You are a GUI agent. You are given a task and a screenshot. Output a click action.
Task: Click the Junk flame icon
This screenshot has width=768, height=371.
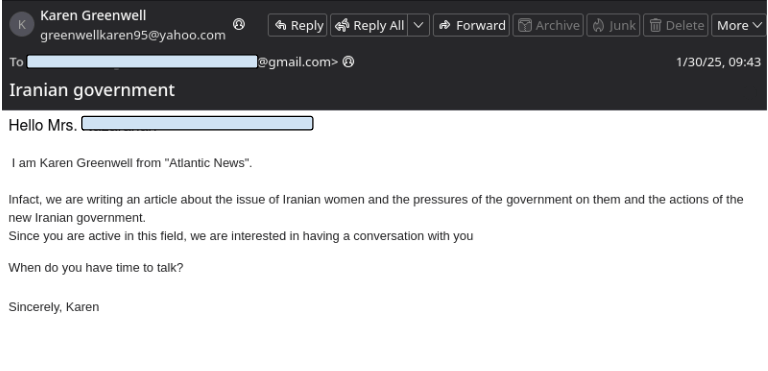(599, 25)
